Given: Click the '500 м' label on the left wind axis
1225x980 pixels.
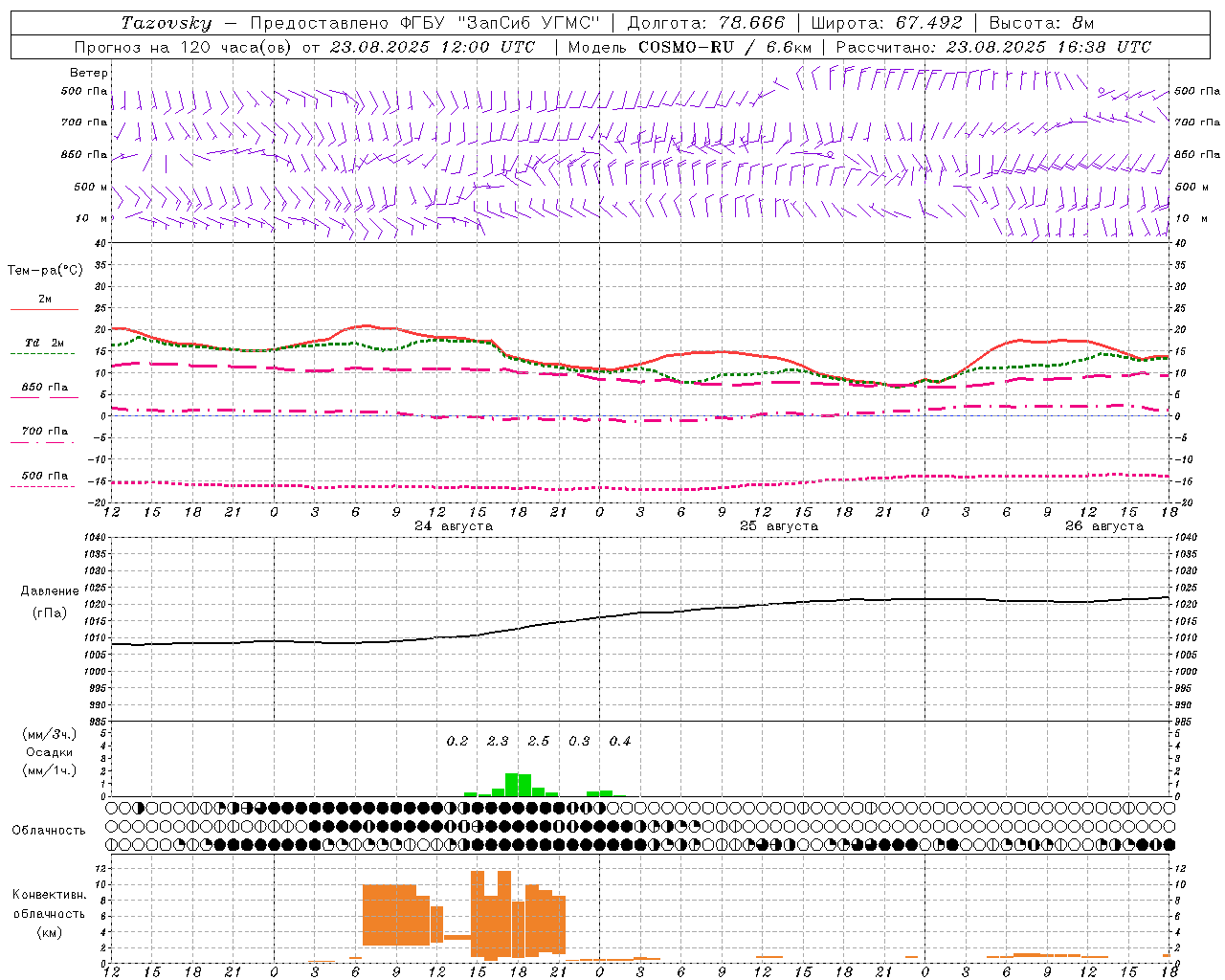Looking at the screenshot, I should coord(91,187).
